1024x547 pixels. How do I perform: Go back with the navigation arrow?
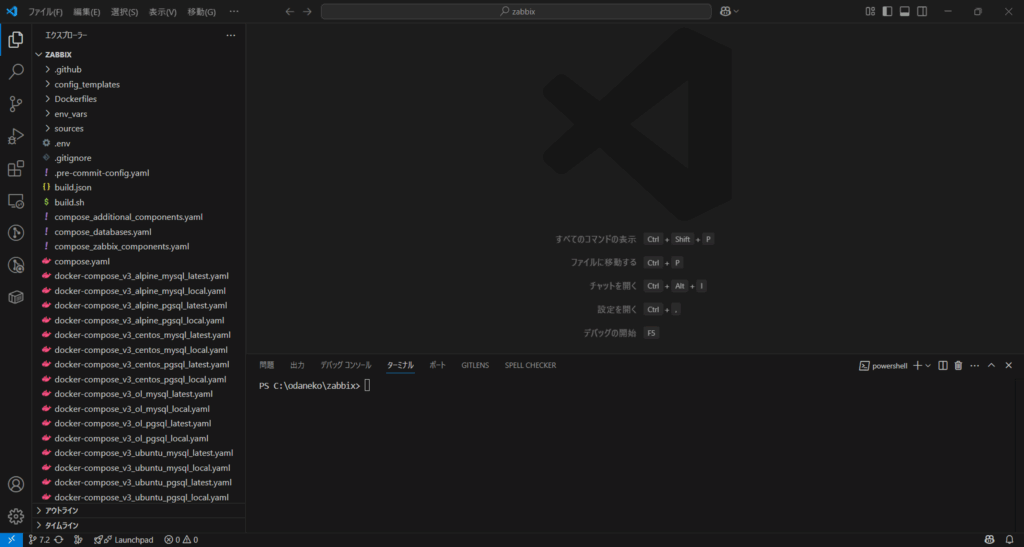click(290, 11)
